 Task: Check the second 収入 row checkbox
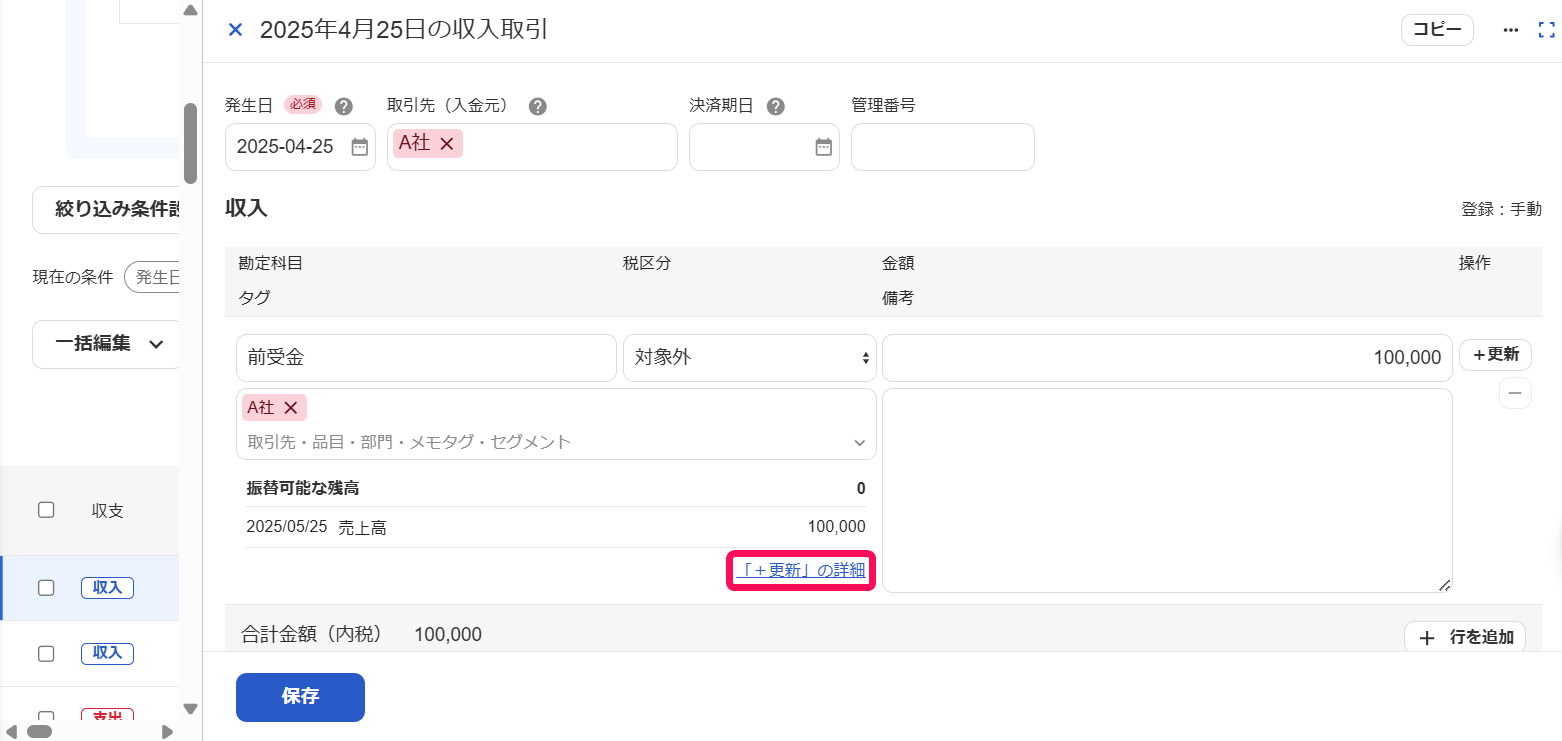[x=46, y=653]
